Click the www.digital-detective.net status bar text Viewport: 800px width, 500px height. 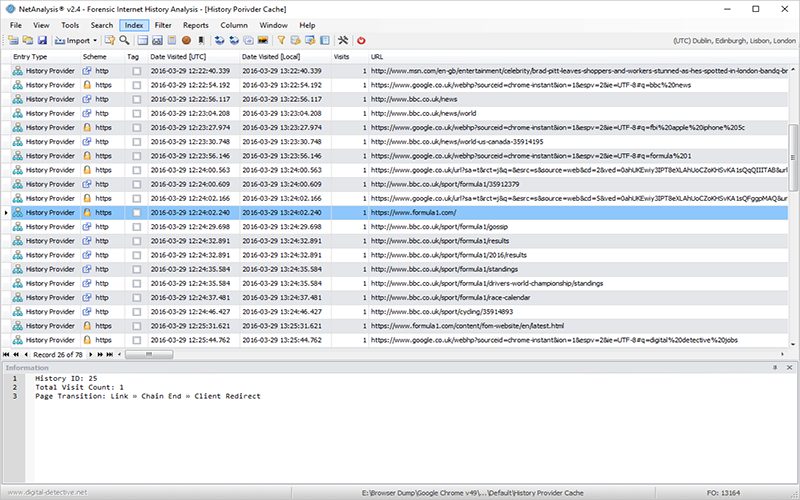pyautogui.click(x=47, y=492)
